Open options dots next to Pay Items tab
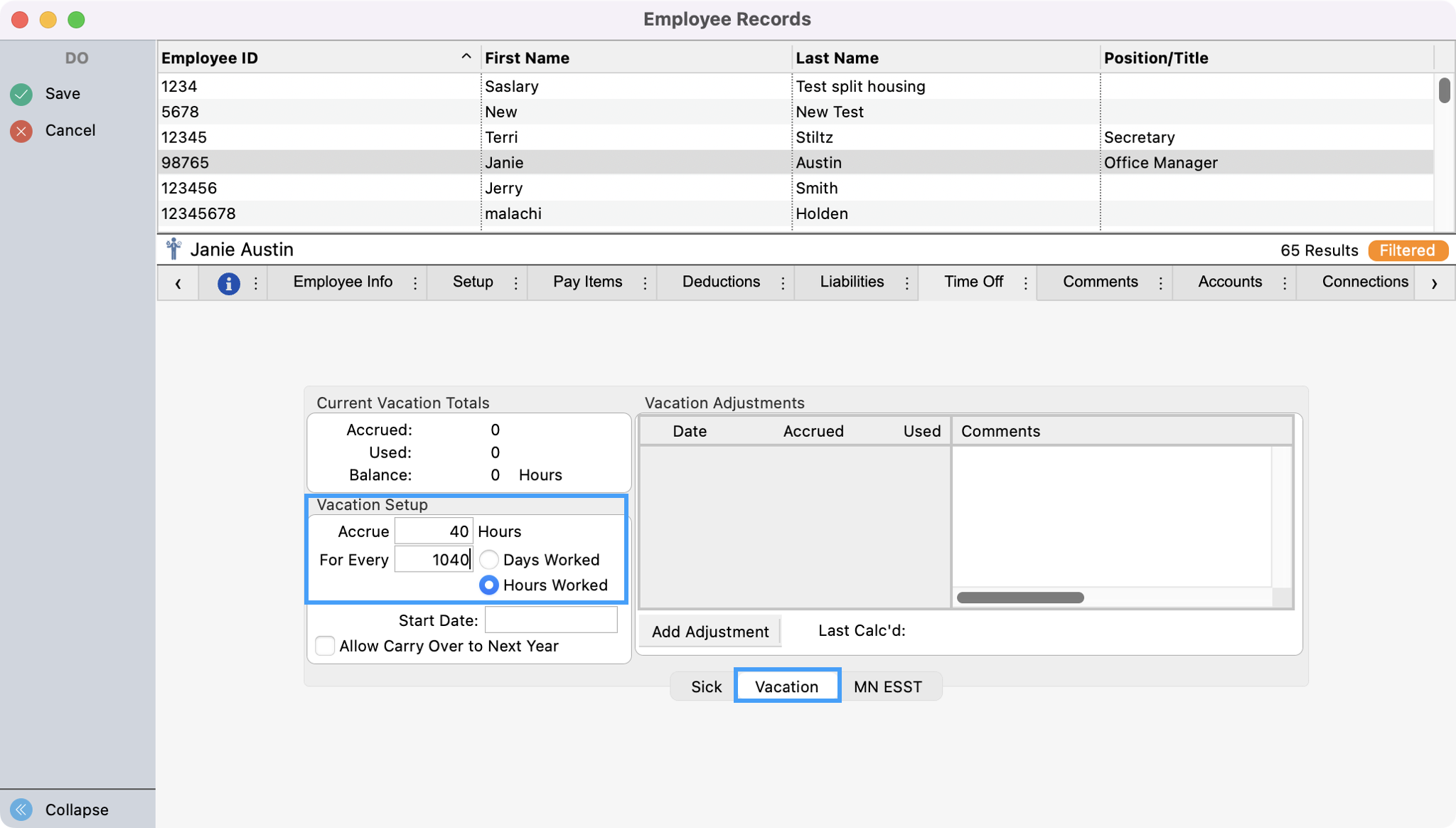The image size is (1456, 828). click(646, 283)
